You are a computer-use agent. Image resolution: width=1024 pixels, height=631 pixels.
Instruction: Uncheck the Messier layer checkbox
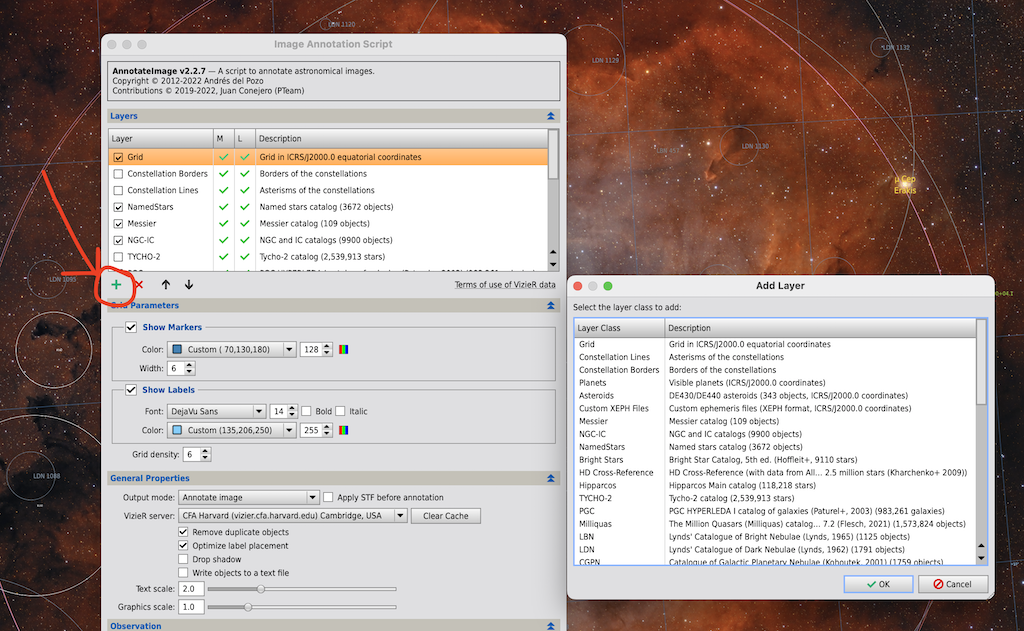(118, 223)
